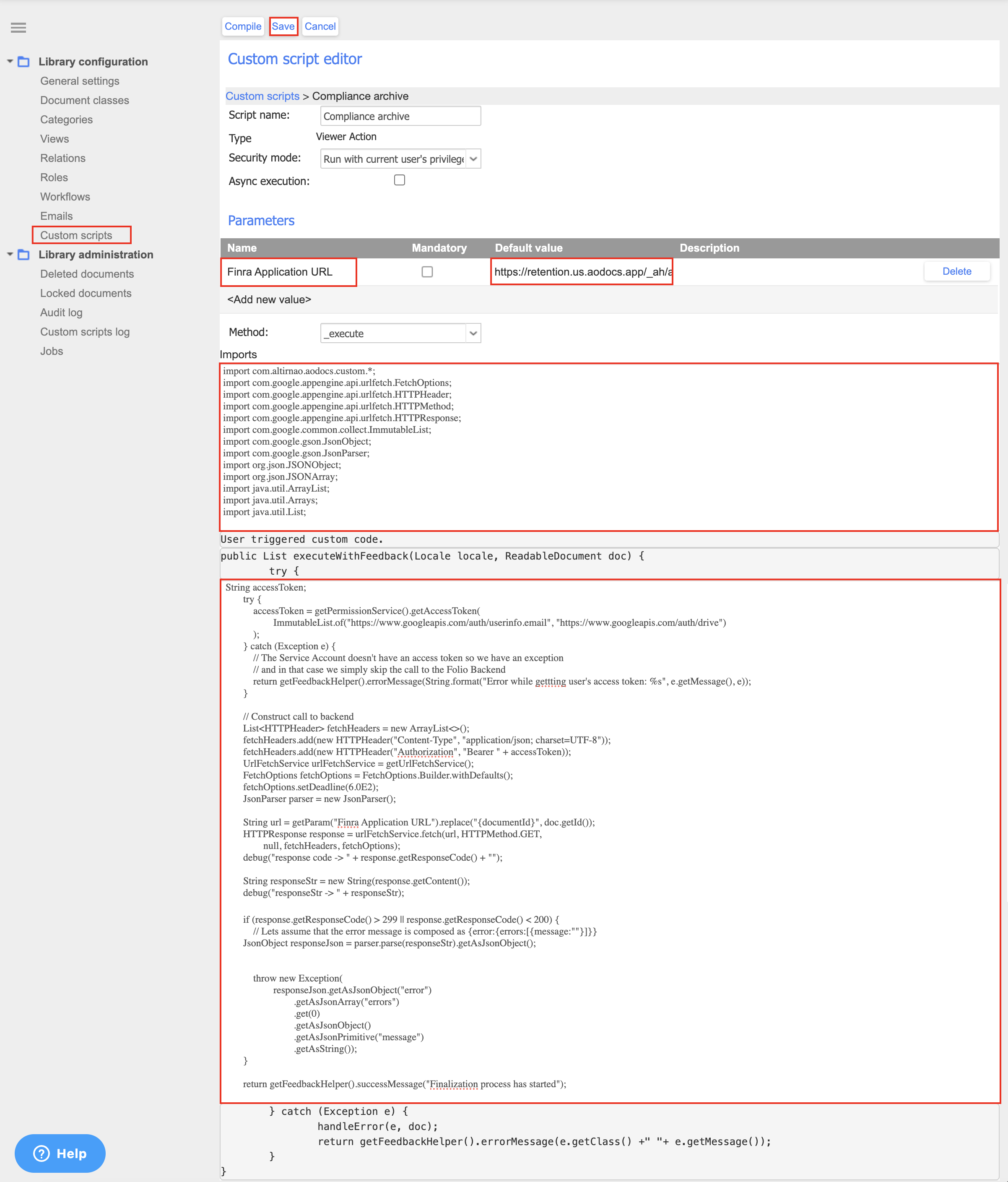Click the Script name input field
Image resolution: width=1008 pixels, height=1182 pixels.
[400, 116]
